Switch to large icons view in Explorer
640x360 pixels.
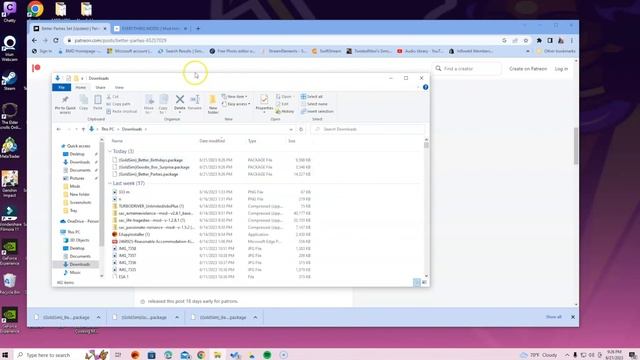424,282
